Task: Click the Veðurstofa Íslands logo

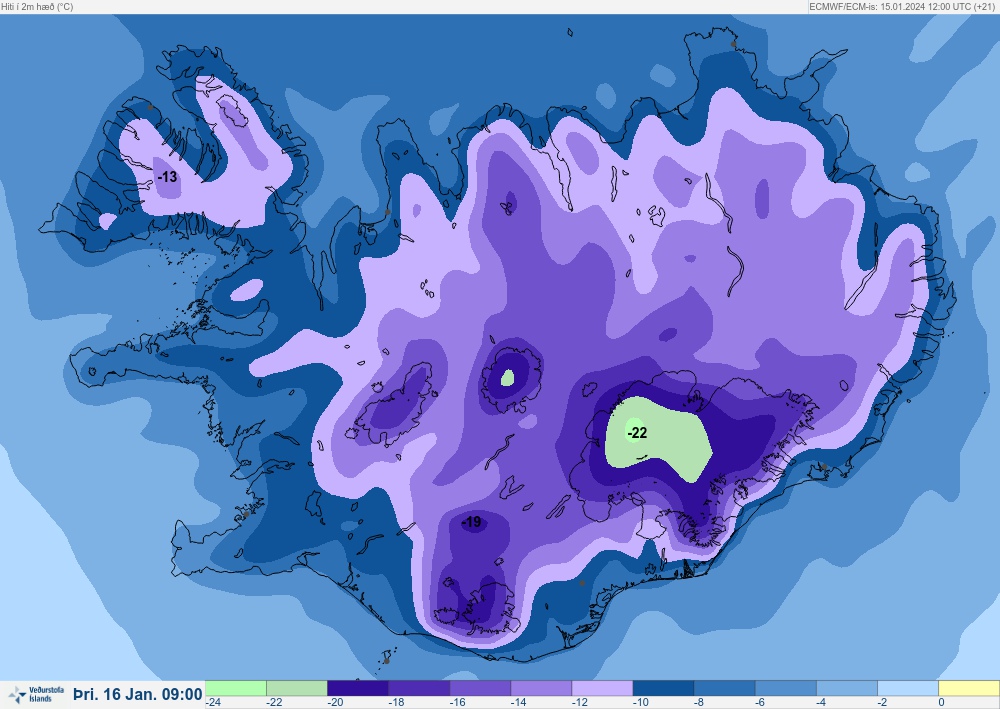Action: click(x=36, y=694)
